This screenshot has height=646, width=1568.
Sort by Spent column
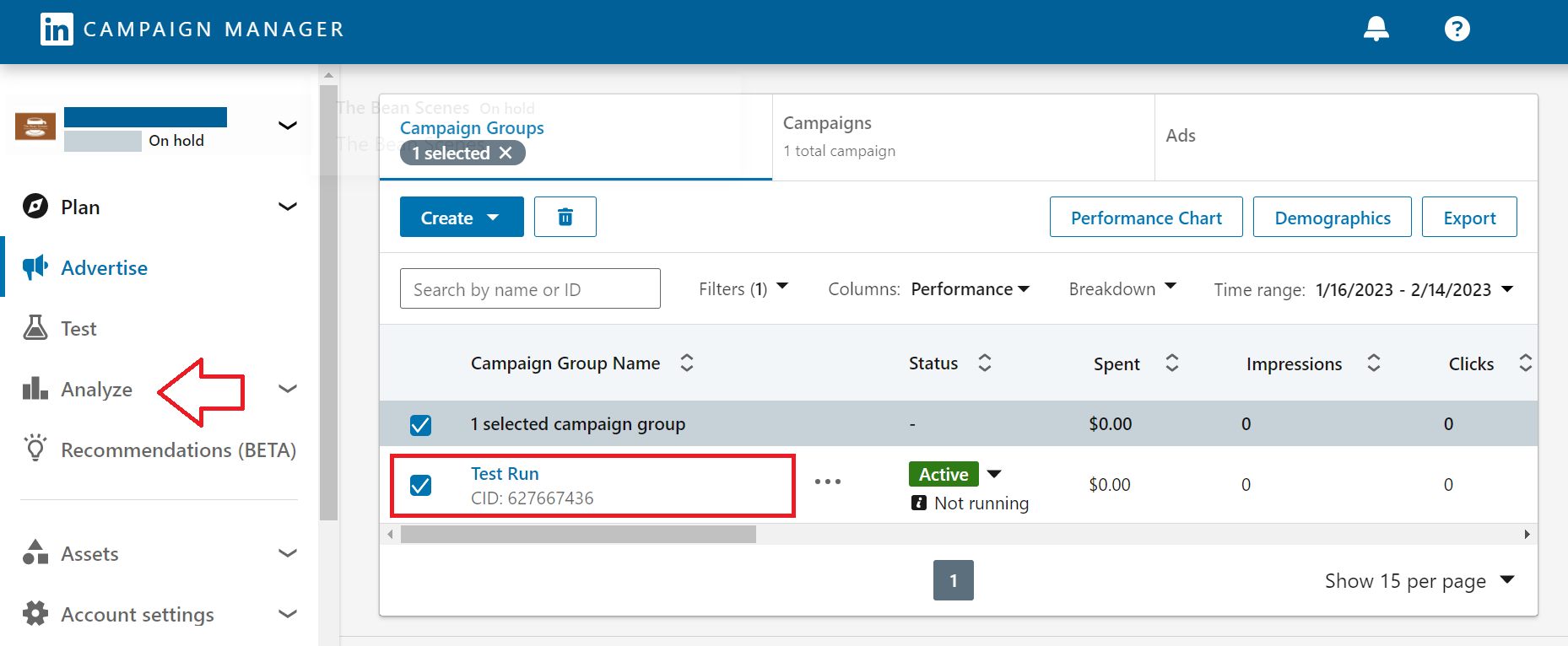(1172, 363)
